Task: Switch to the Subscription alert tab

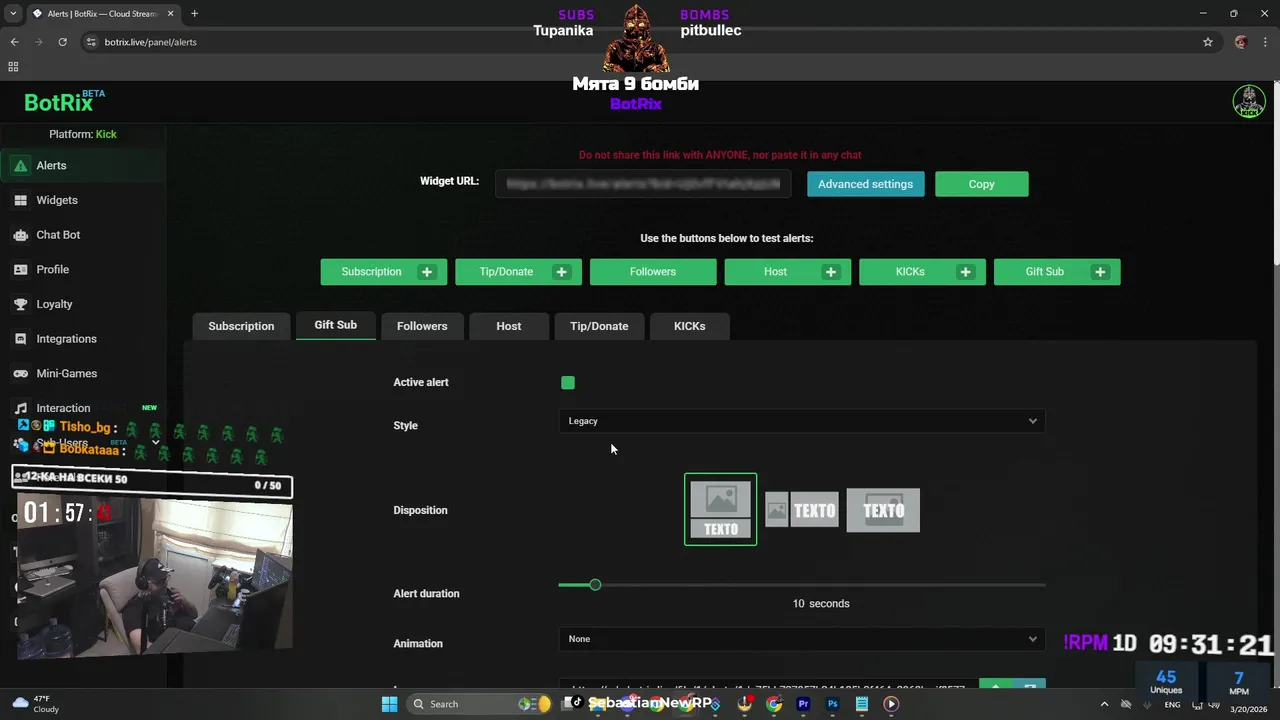Action: click(241, 326)
